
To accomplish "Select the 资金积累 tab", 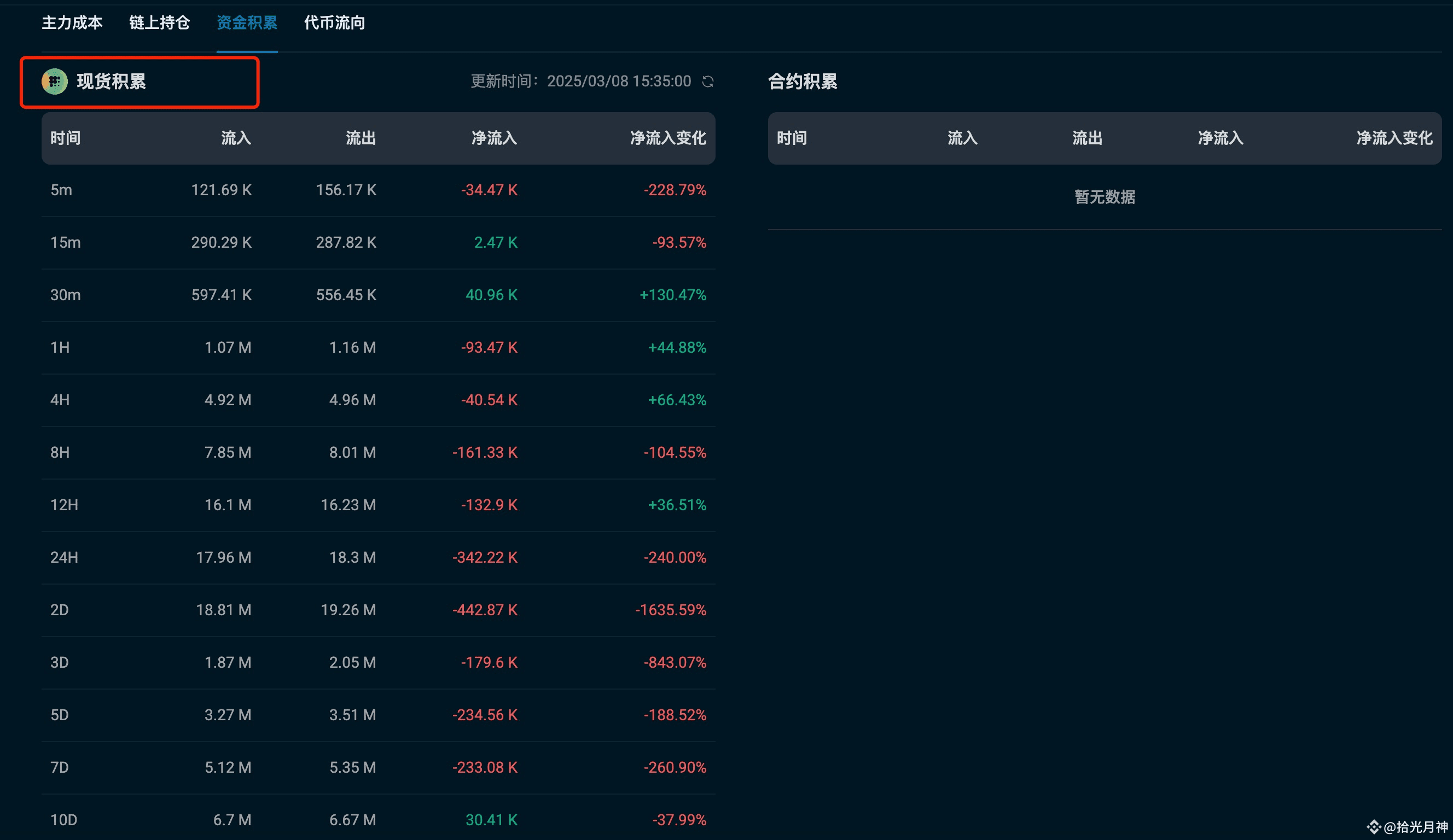I will click(x=247, y=22).
